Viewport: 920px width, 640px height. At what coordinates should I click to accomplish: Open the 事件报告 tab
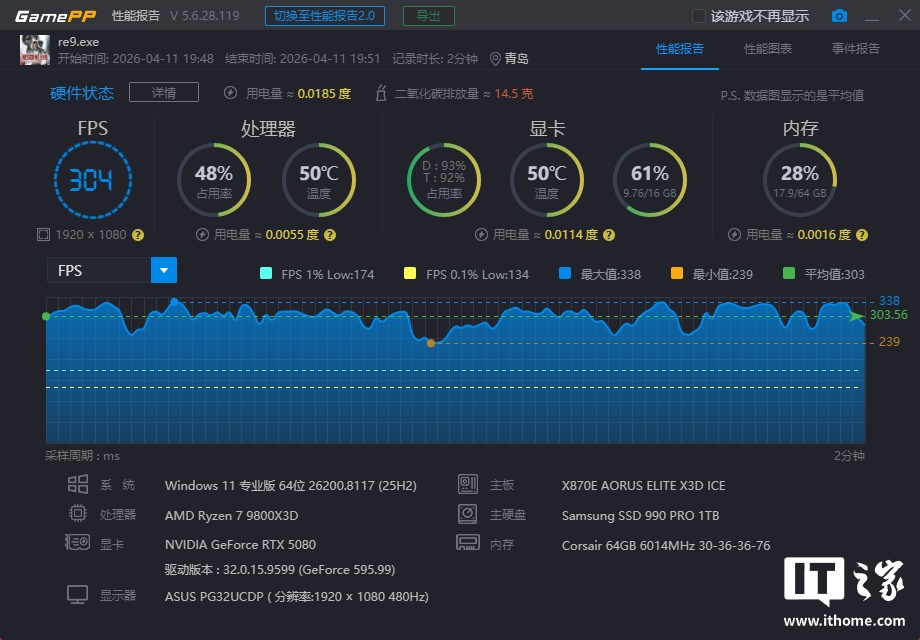coord(856,49)
